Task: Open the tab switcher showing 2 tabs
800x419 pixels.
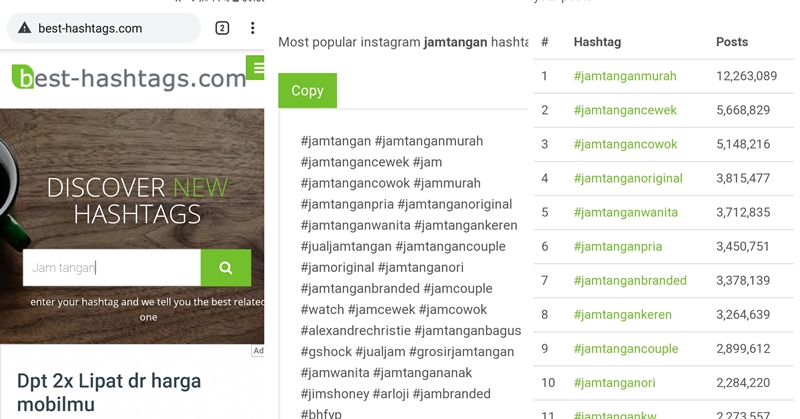Action: coord(222,28)
